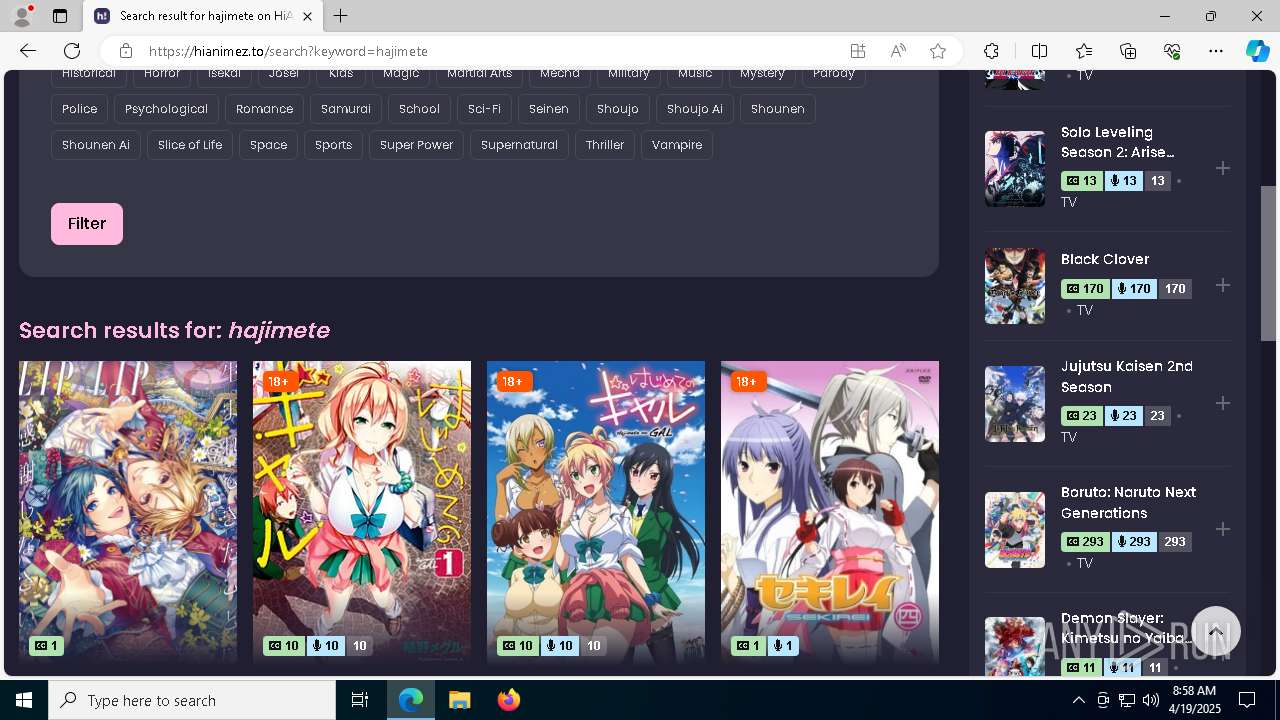Open the Black Clover sidebar thumbnail
Screen dimensions: 1280x720
click(x=1015, y=286)
